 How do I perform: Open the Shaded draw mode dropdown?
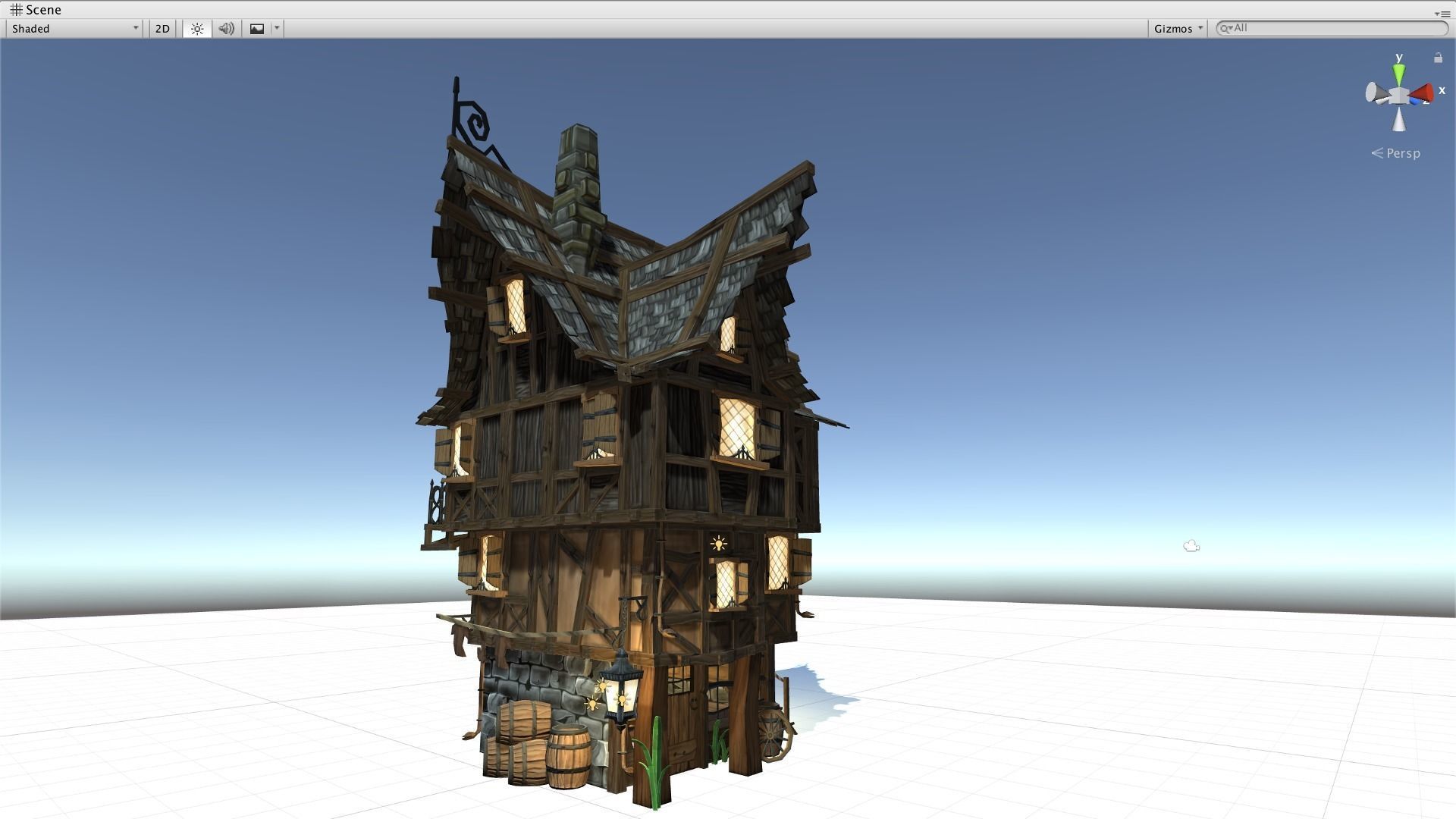coord(74,29)
